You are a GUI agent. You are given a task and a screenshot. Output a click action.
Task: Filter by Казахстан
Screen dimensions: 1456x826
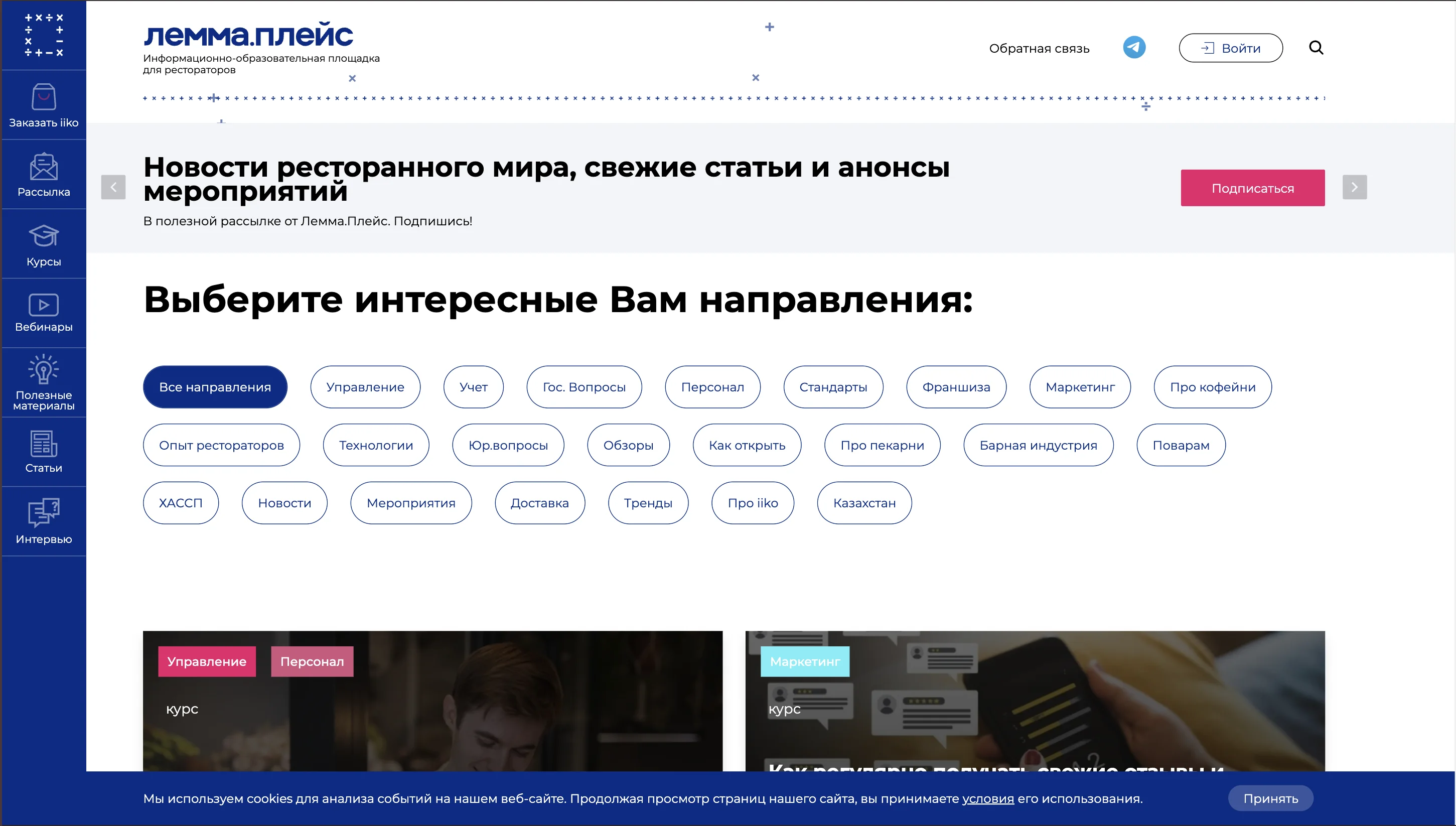864,503
